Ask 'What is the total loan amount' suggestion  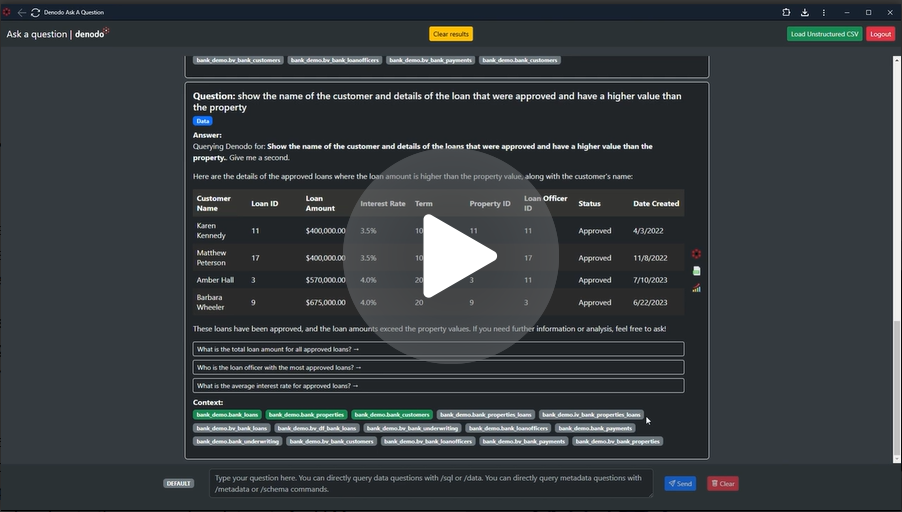coord(438,349)
